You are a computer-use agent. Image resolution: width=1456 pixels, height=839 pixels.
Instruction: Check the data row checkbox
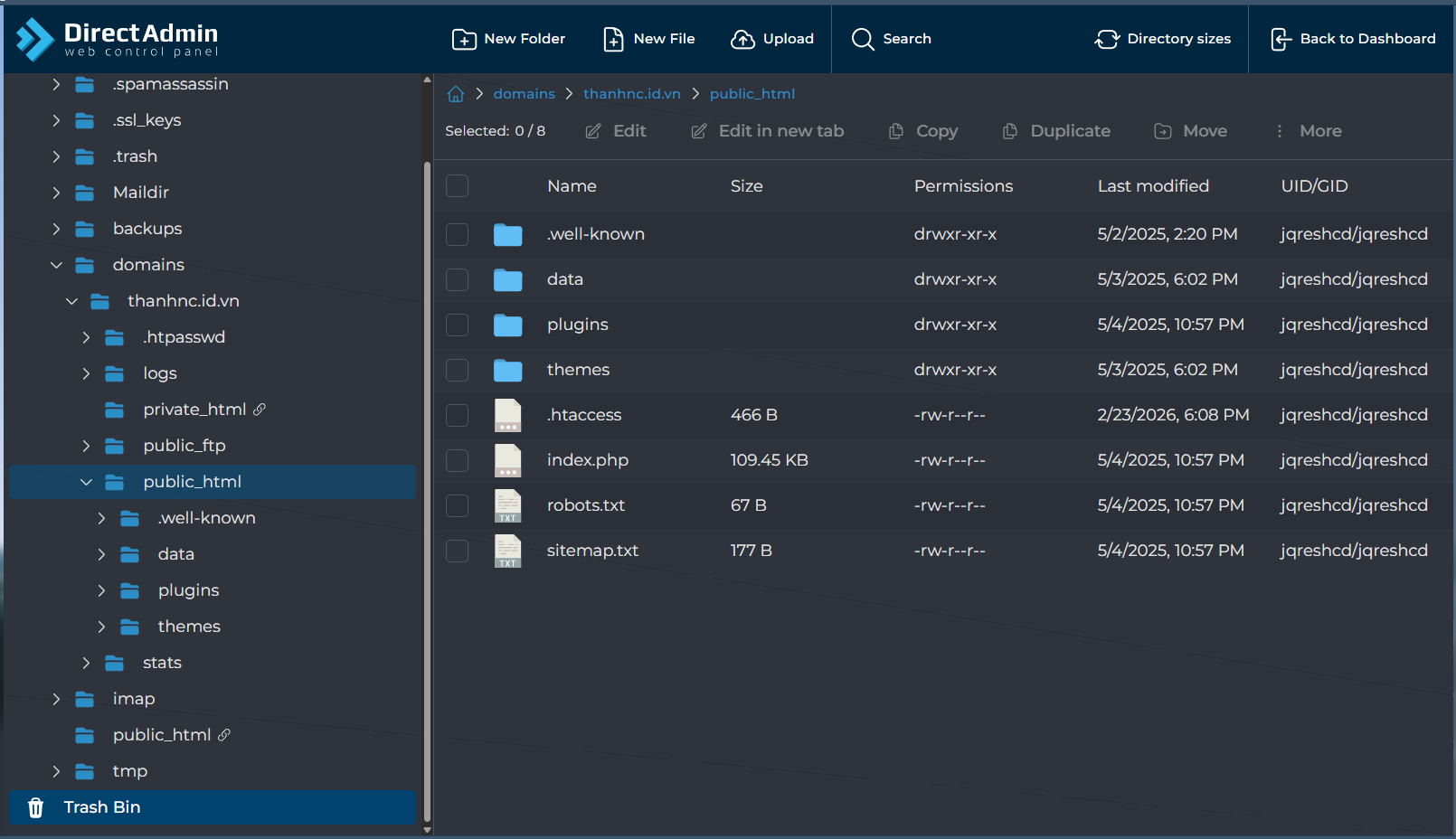pos(458,279)
